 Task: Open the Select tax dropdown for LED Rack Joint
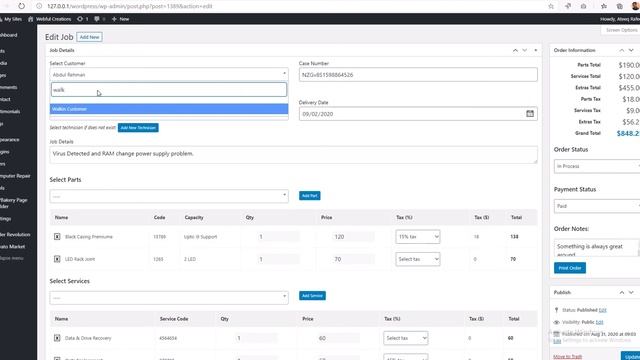418,259
